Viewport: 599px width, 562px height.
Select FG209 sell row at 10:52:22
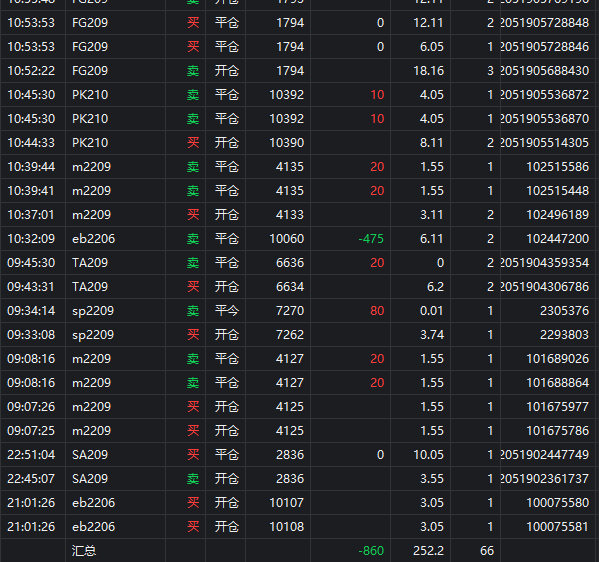pos(300,71)
